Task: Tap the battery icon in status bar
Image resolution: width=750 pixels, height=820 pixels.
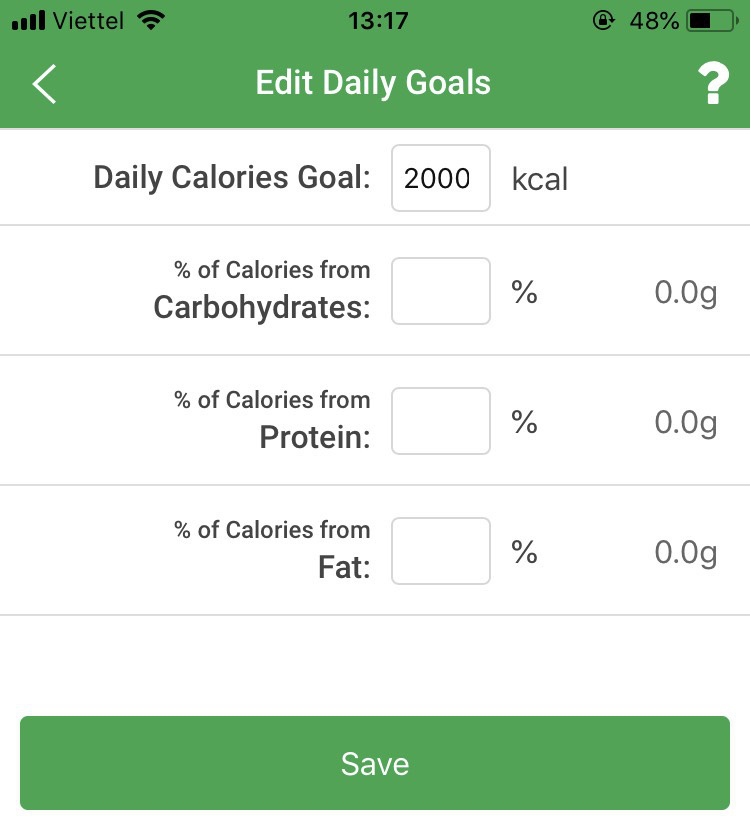Action: click(x=712, y=21)
